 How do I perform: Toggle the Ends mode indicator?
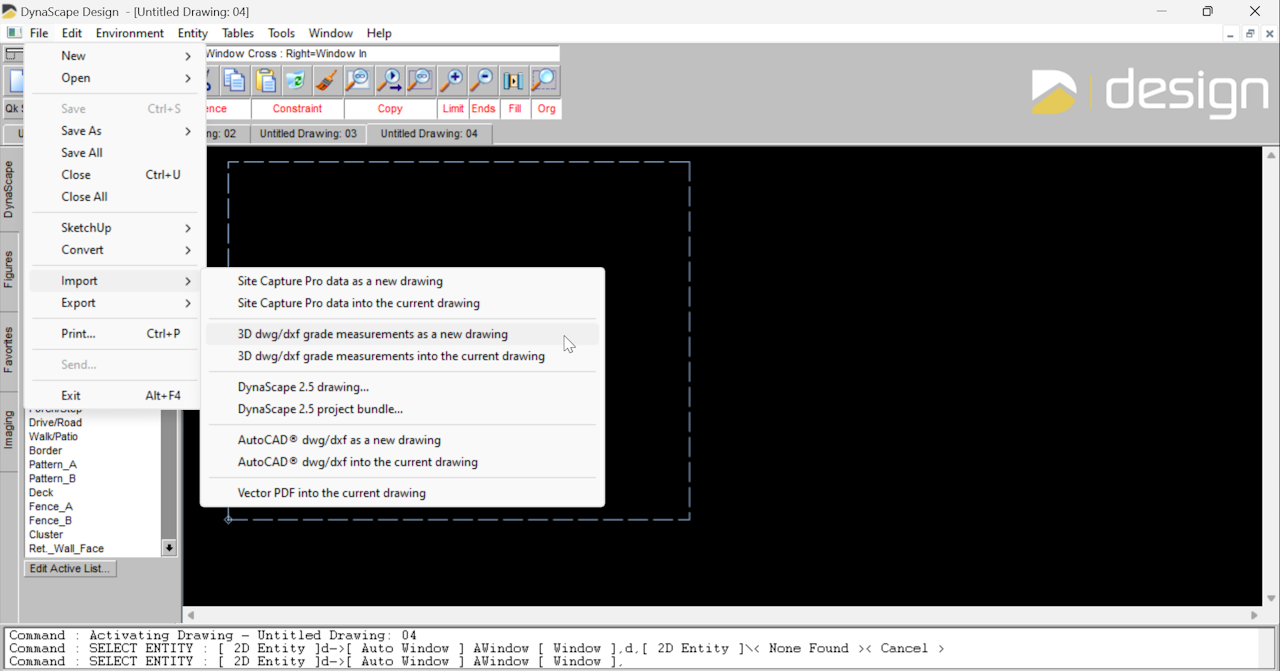click(x=483, y=109)
